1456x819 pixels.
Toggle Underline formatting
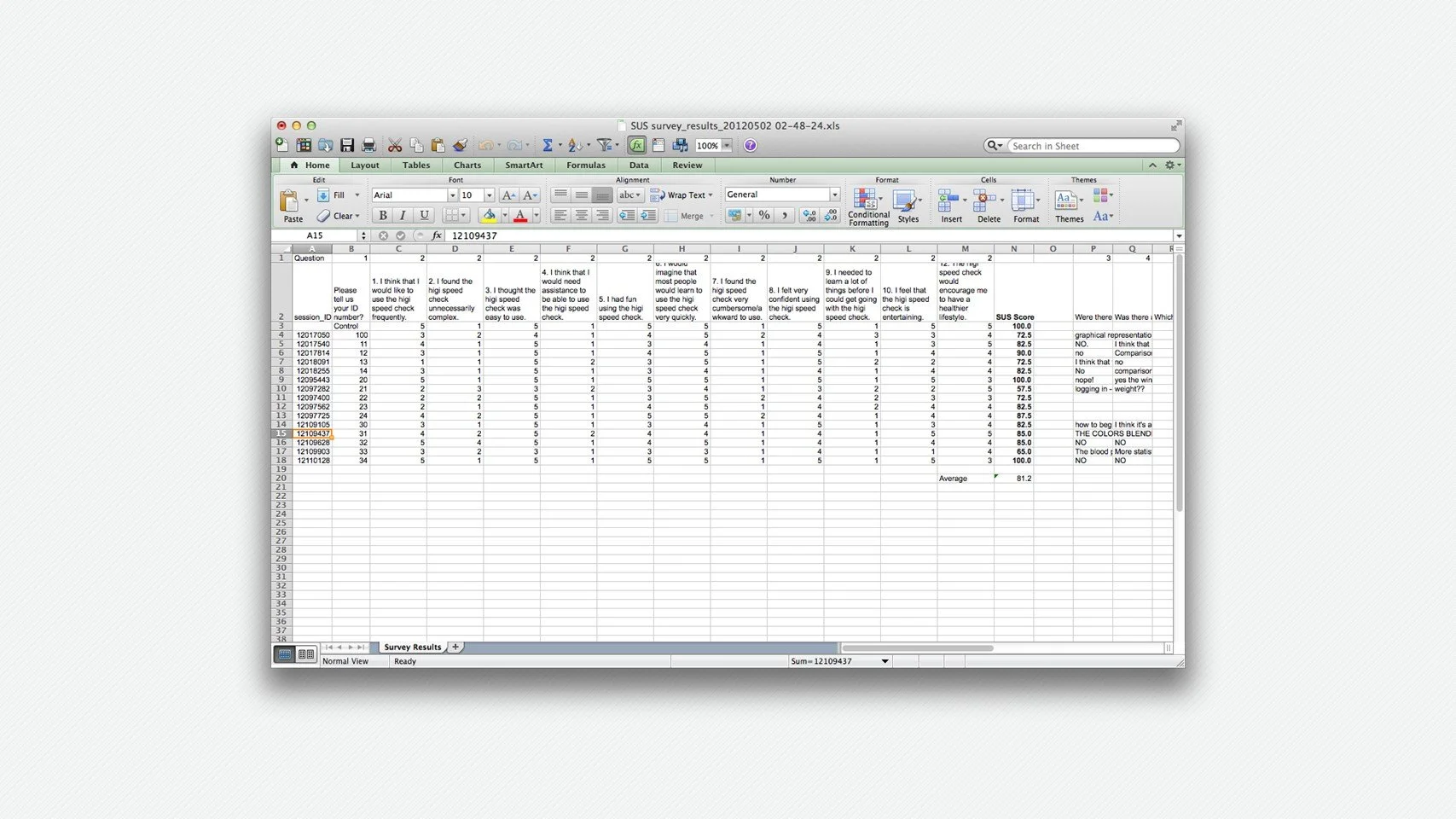point(424,216)
